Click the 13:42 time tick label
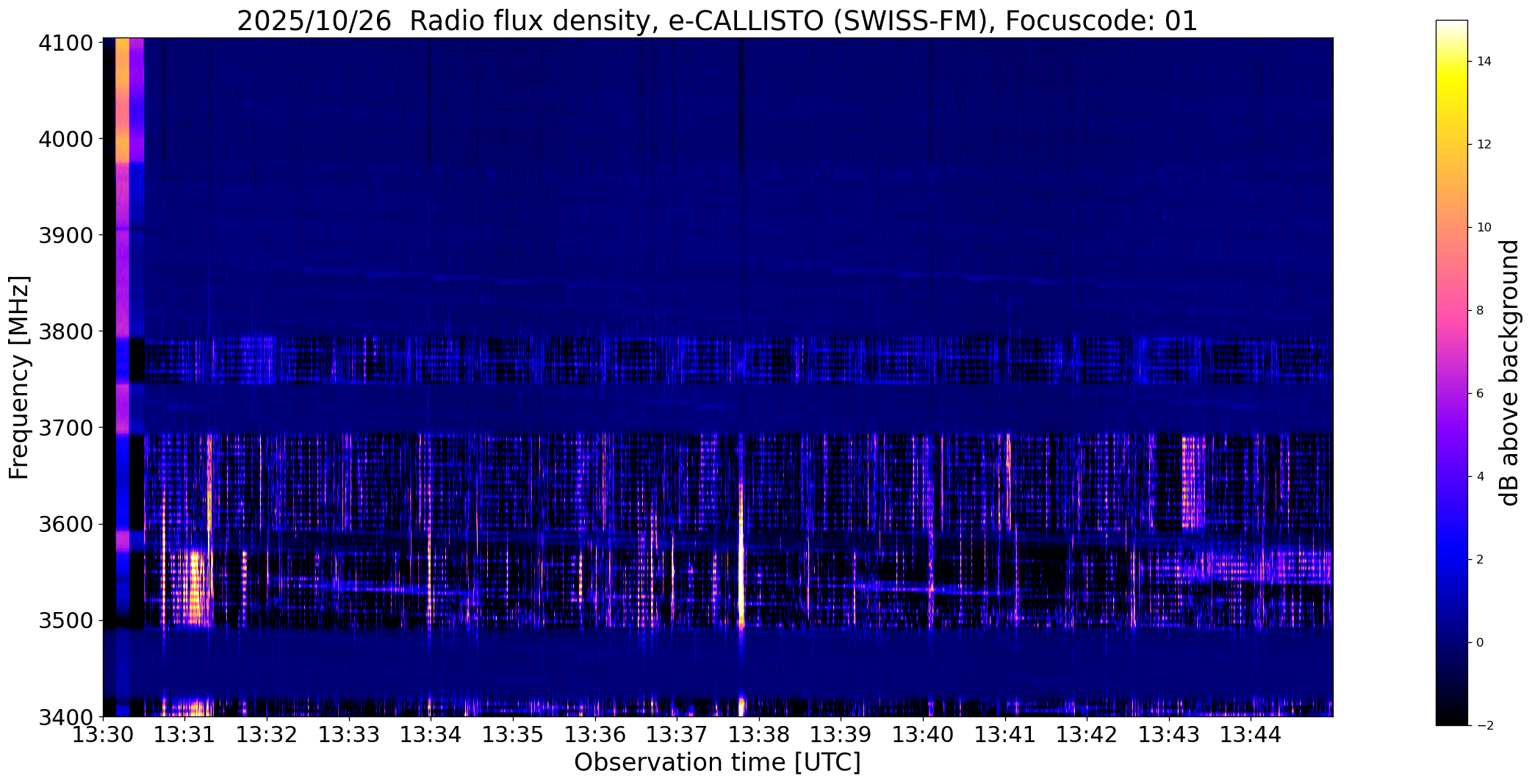 (1087, 735)
